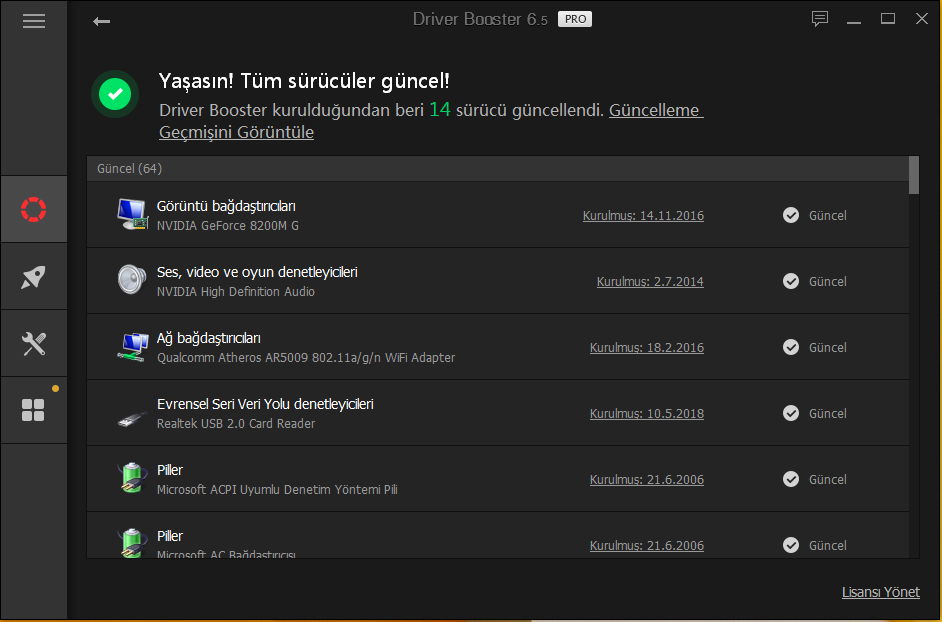Select Ses, video ve oyun denetleyicileri title

257,272
